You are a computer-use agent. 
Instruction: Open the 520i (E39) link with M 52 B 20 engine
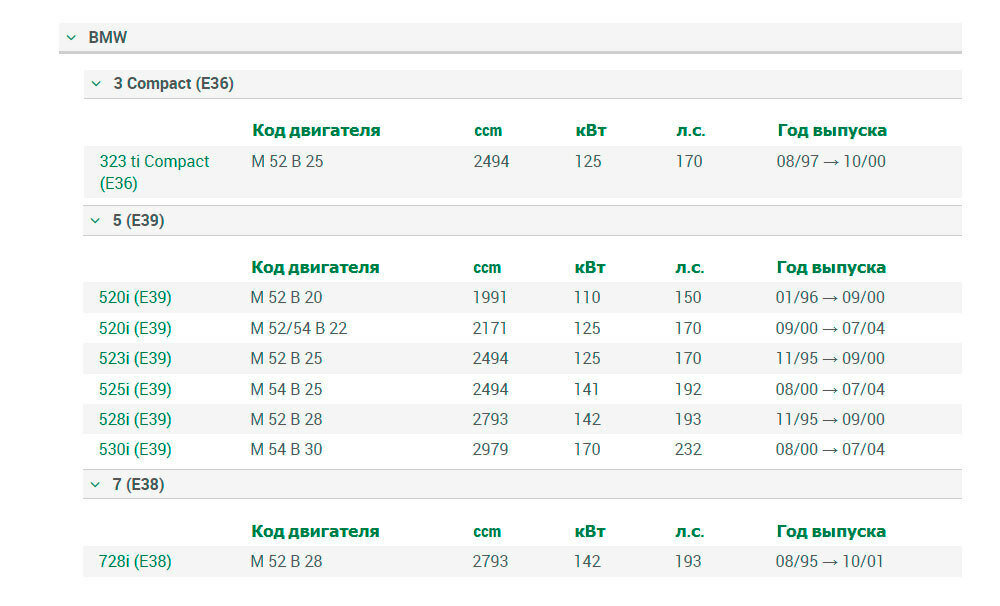(x=135, y=297)
